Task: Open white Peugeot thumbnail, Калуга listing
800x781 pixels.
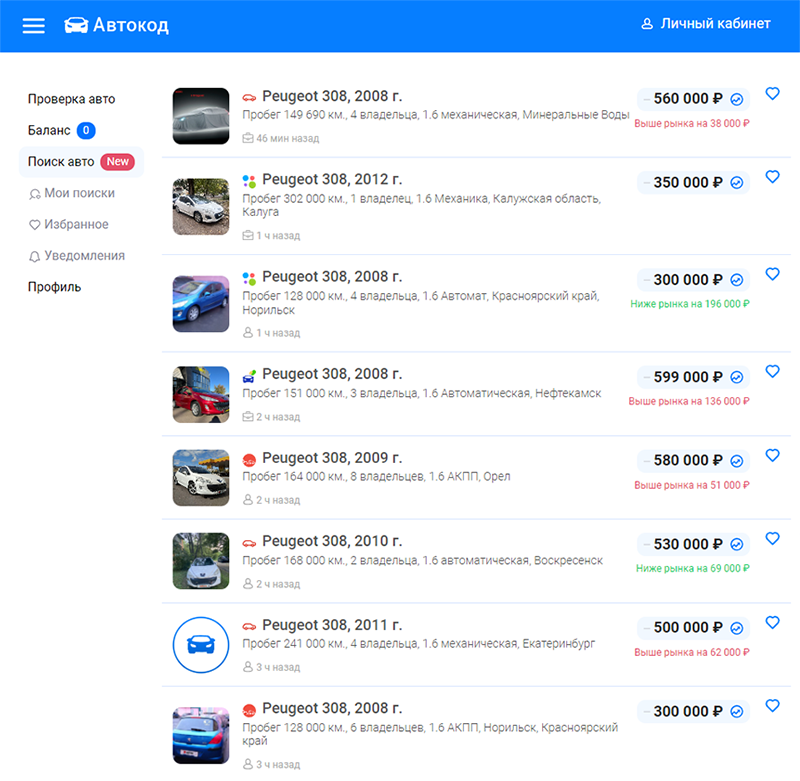Action: pyautogui.click(x=201, y=207)
